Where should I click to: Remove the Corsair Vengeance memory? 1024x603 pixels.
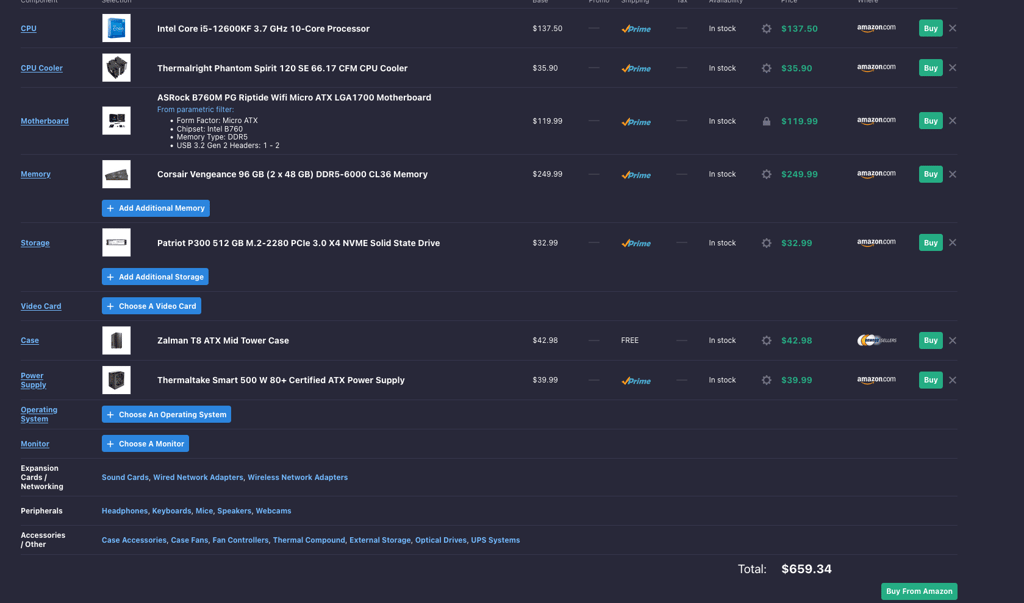pos(952,174)
